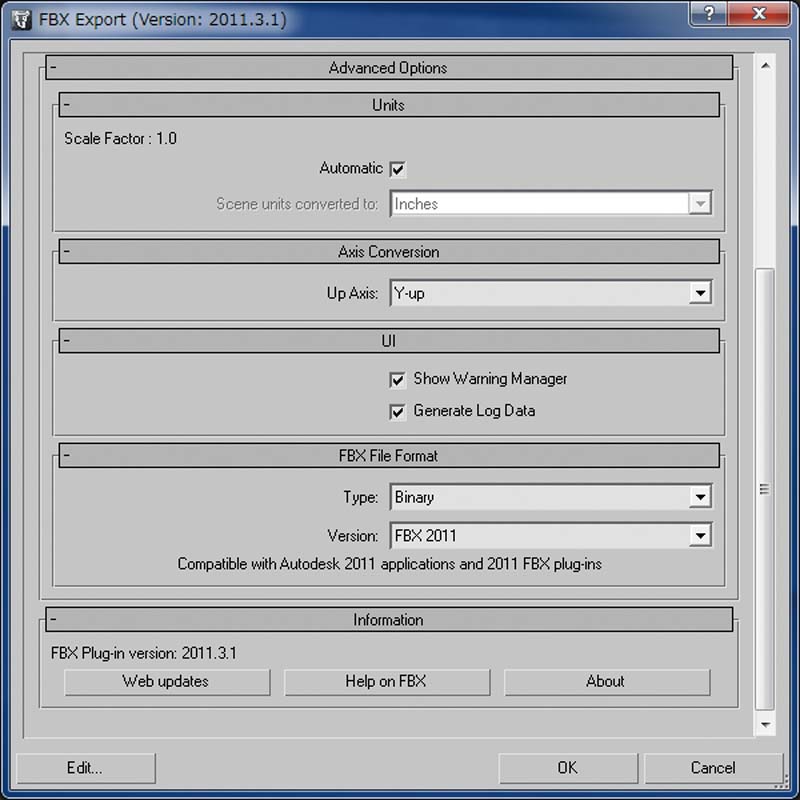Collapse the FBX File Format rollout
800x800 pixels.
[x=389, y=456]
